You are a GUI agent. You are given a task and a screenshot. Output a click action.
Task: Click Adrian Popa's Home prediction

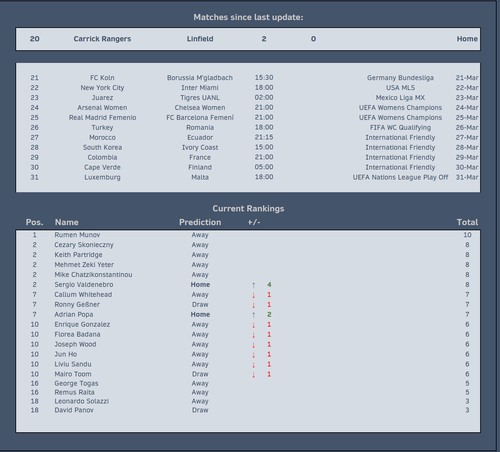[200, 315]
